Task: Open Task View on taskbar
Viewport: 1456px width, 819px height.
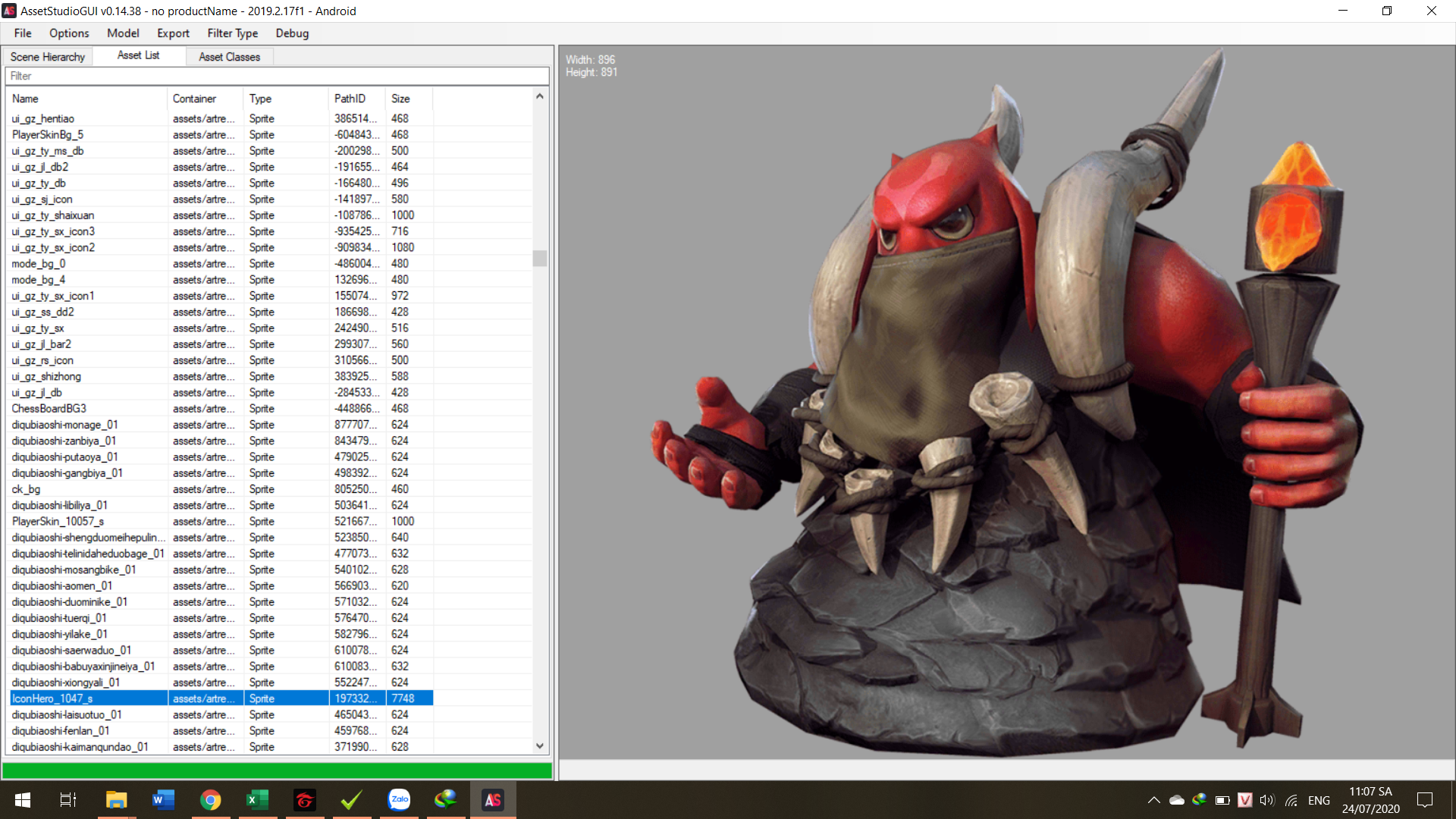Action: point(68,800)
